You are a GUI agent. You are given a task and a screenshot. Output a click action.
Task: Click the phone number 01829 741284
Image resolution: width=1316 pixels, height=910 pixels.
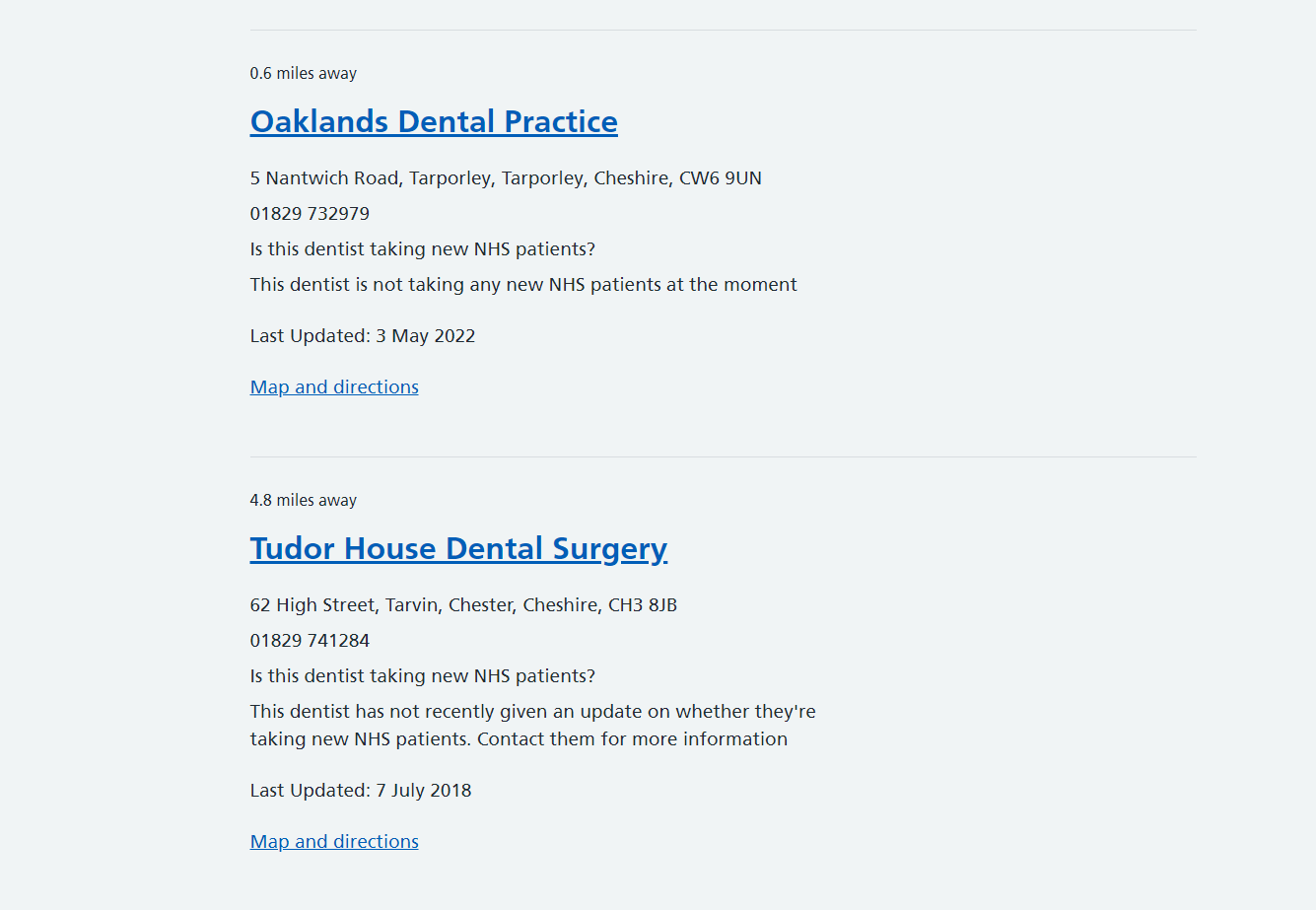pyautogui.click(x=310, y=640)
